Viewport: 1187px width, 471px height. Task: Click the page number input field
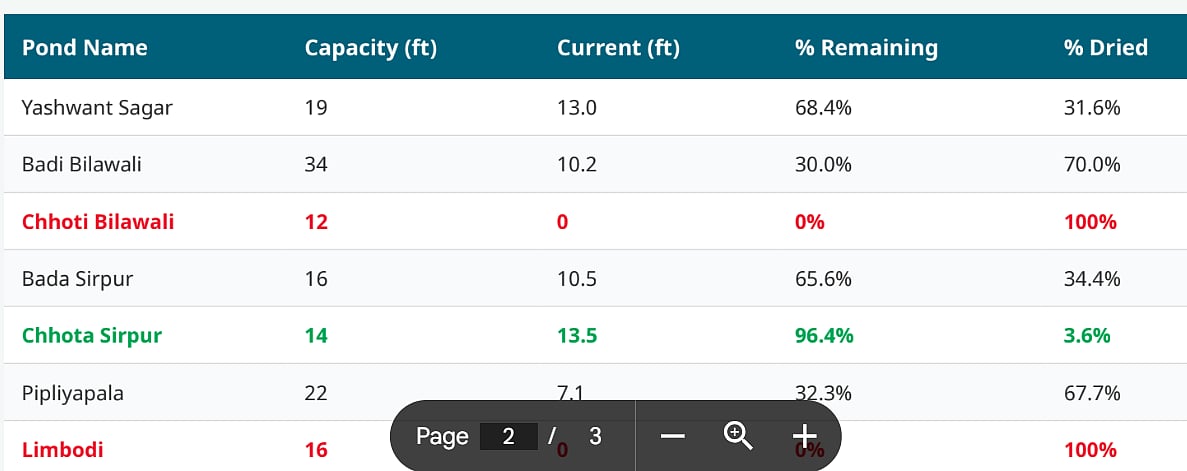[x=509, y=436]
